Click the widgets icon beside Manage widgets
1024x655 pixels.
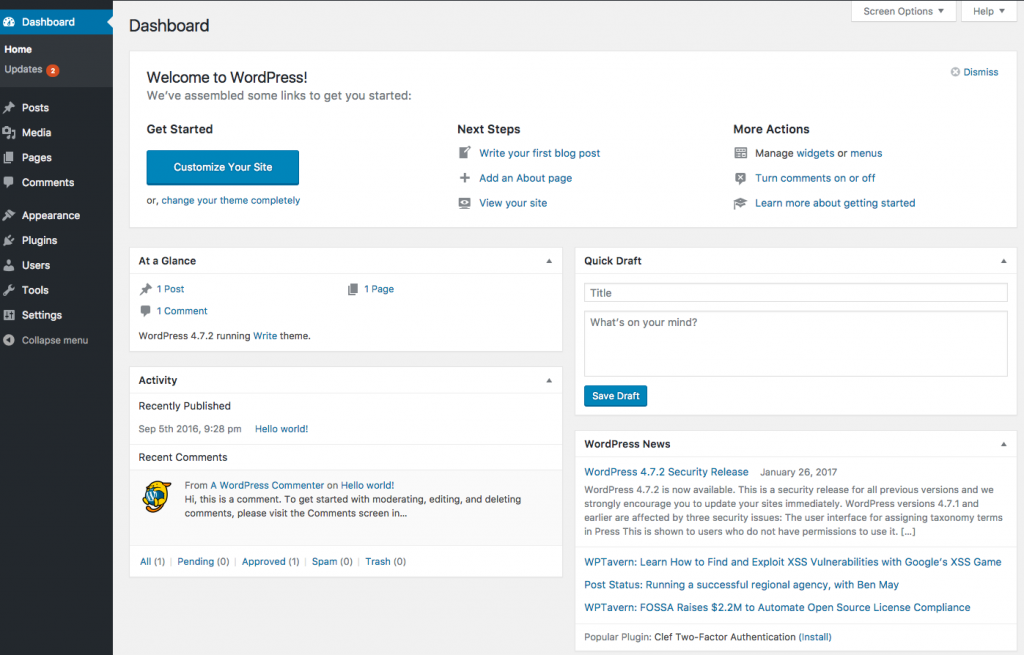741,153
